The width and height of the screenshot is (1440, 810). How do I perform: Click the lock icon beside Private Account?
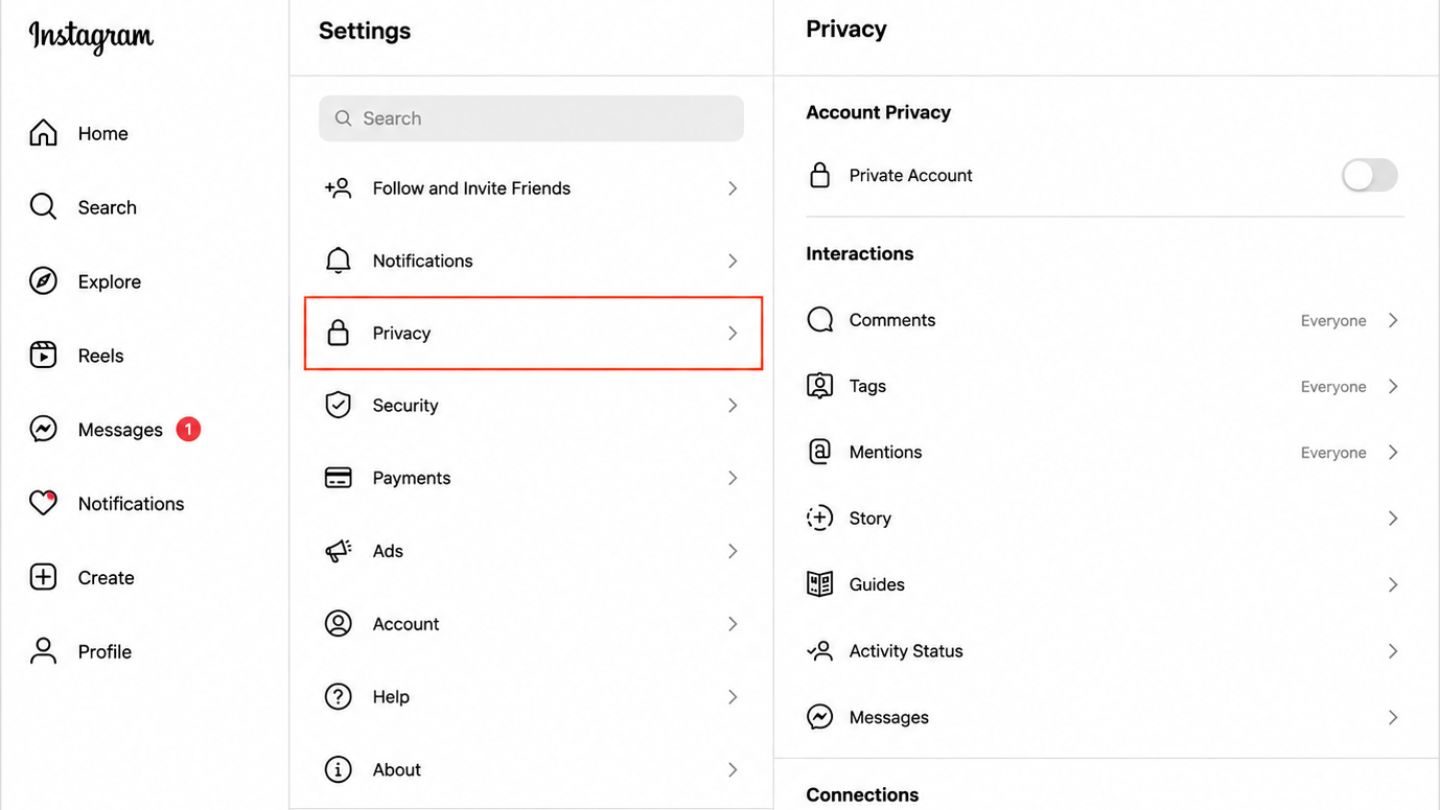820,175
